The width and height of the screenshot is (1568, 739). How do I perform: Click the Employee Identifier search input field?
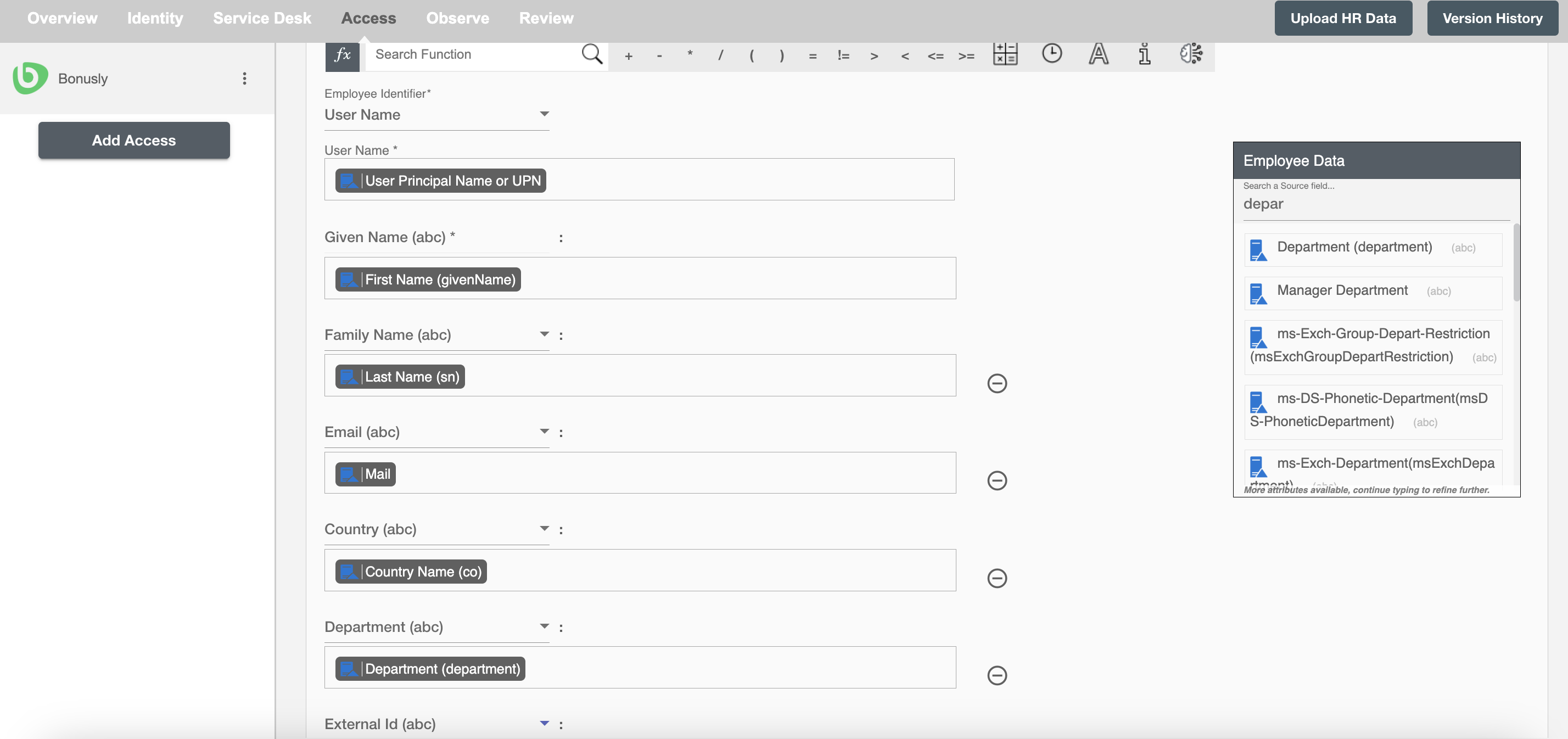[435, 113]
